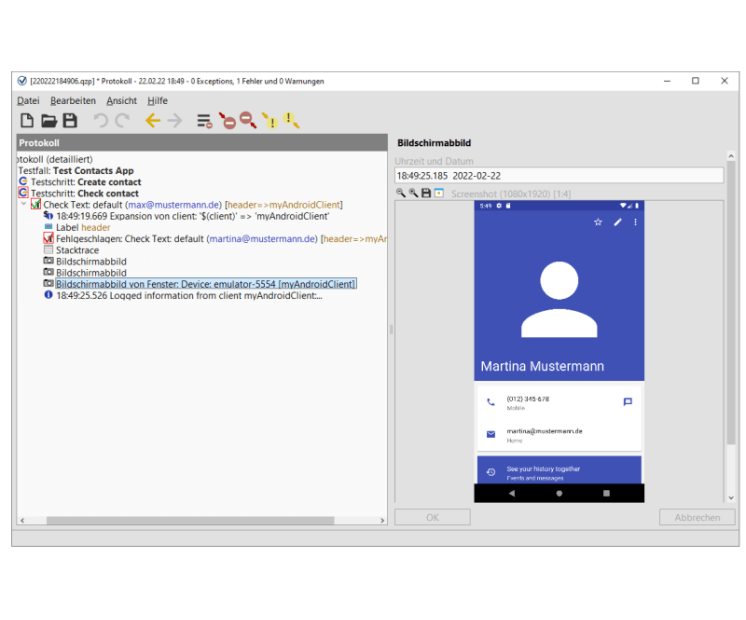The height and width of the screenshot is (620, 746).
Task: Select the Stacktrace tree entry
Action: (77, 250)
